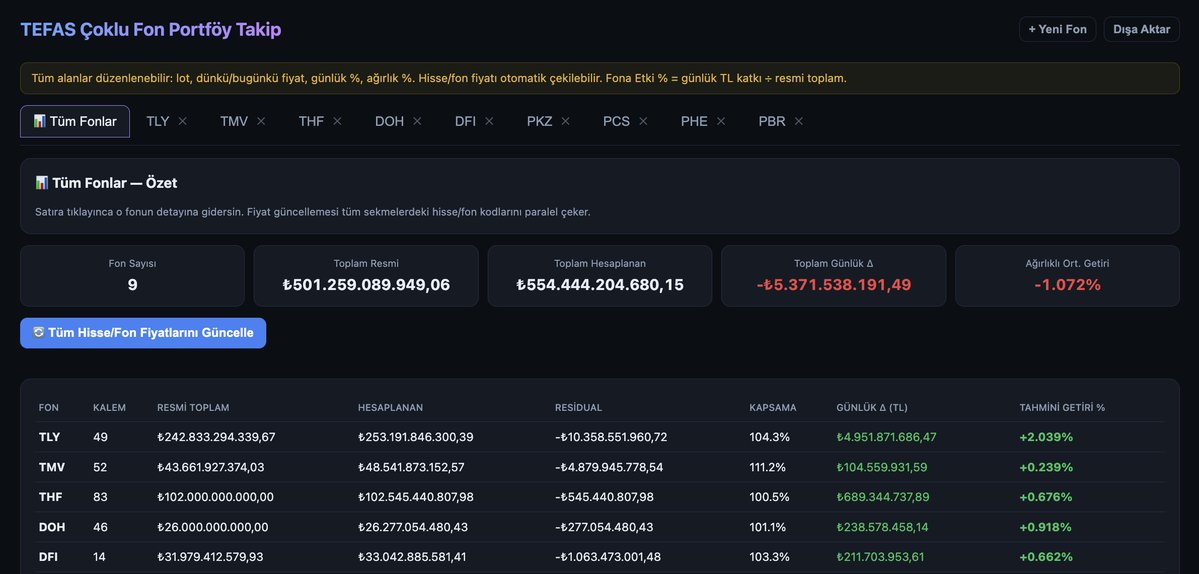
Task: Click TMV estimated return +0.239%
Action: pyautogui.click(x=1046, y=467)
